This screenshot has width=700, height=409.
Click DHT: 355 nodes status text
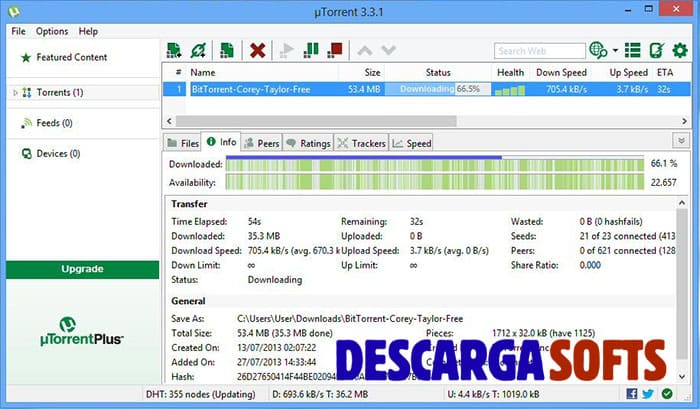point(200,394)
